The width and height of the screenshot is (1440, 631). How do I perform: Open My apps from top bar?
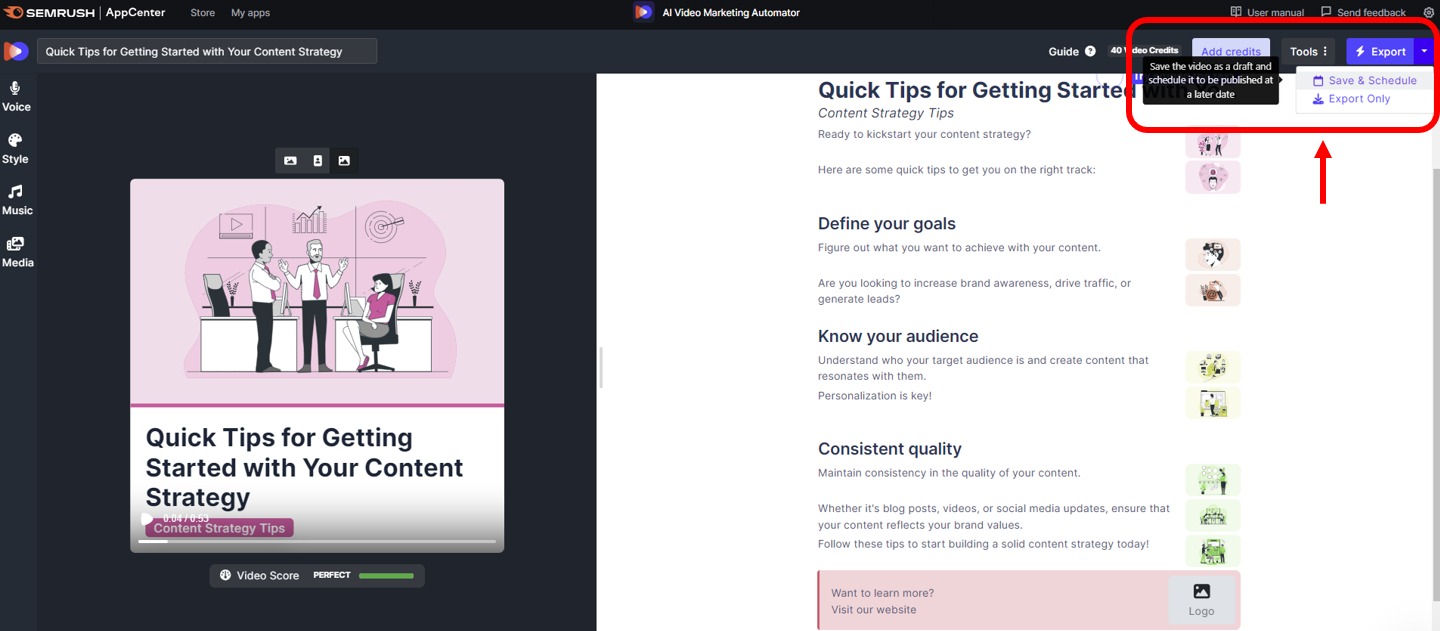249,12
